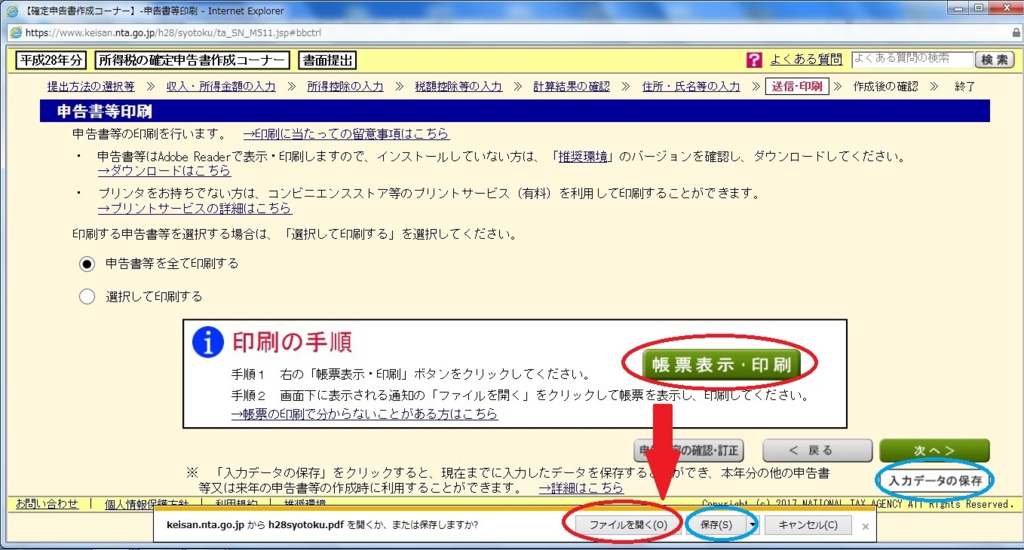The width and height of the screenshot is (1024, 550).
Task: Open お問い合わせ footer link
Action: point(46,504)
